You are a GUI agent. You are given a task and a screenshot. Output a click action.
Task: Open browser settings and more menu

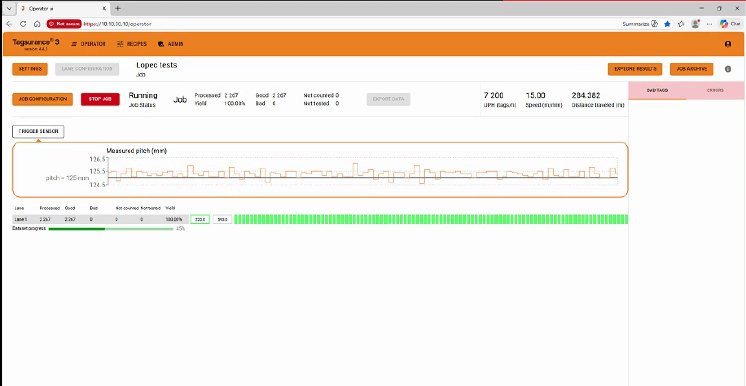click(x=709, y=24)
